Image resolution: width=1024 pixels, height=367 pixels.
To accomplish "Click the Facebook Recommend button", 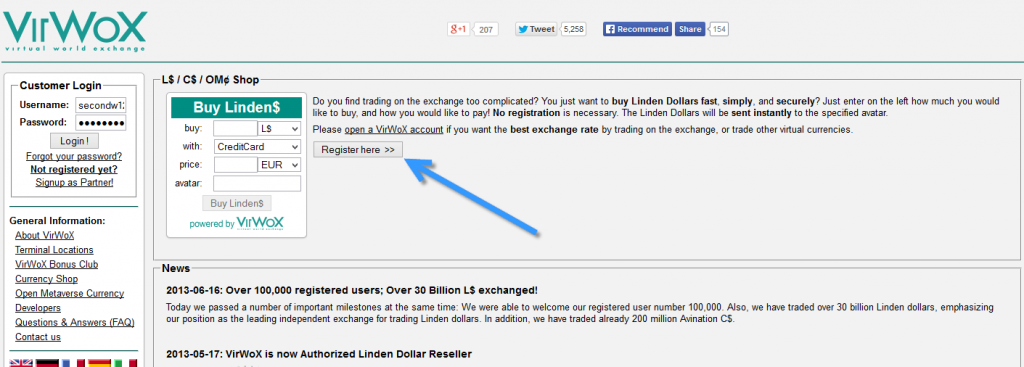I will (637, 29).
